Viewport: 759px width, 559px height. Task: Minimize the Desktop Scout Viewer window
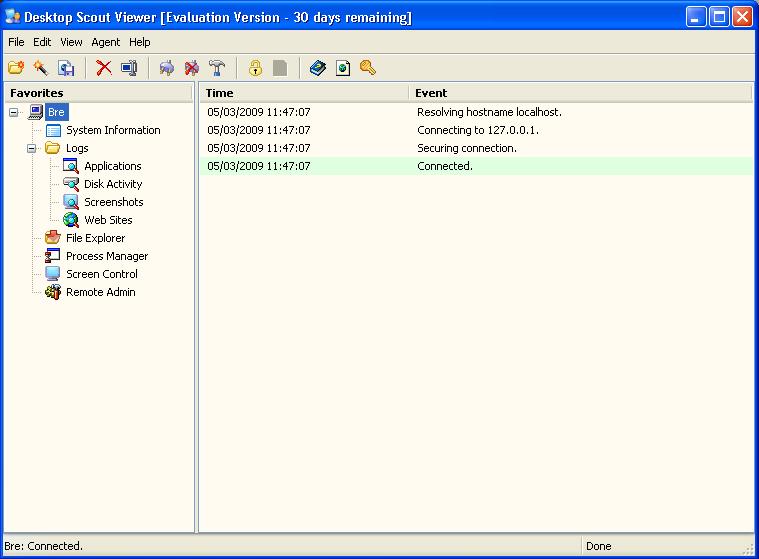tap(696, 17)
